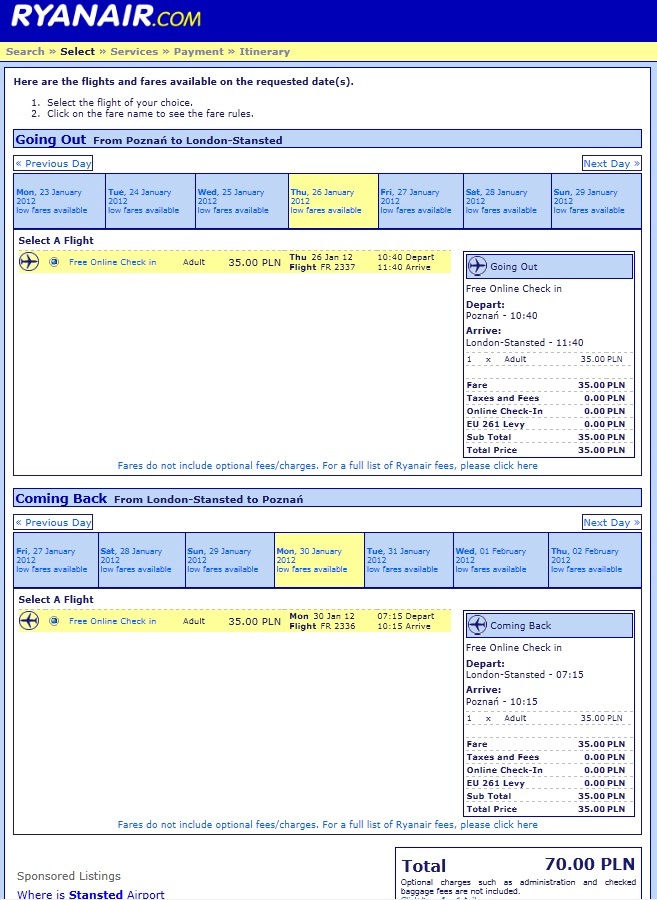Go to the Search step in breadcrumb
This screenshot has width=657, height=900.
[x=25, y=51]
